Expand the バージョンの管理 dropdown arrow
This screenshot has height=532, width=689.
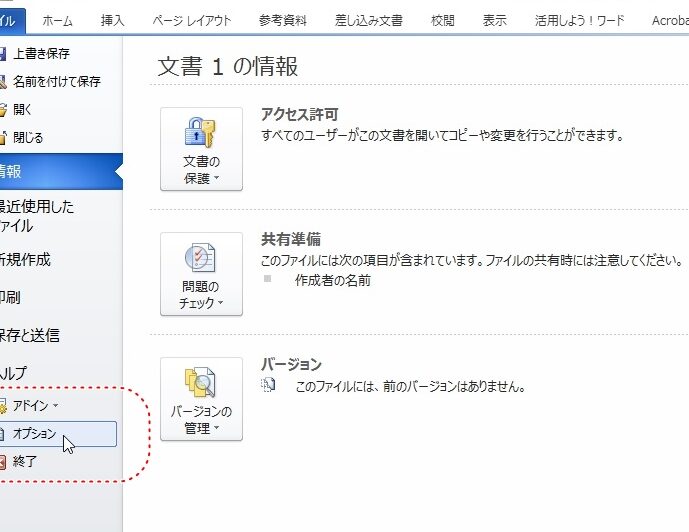tap(216, 427)
